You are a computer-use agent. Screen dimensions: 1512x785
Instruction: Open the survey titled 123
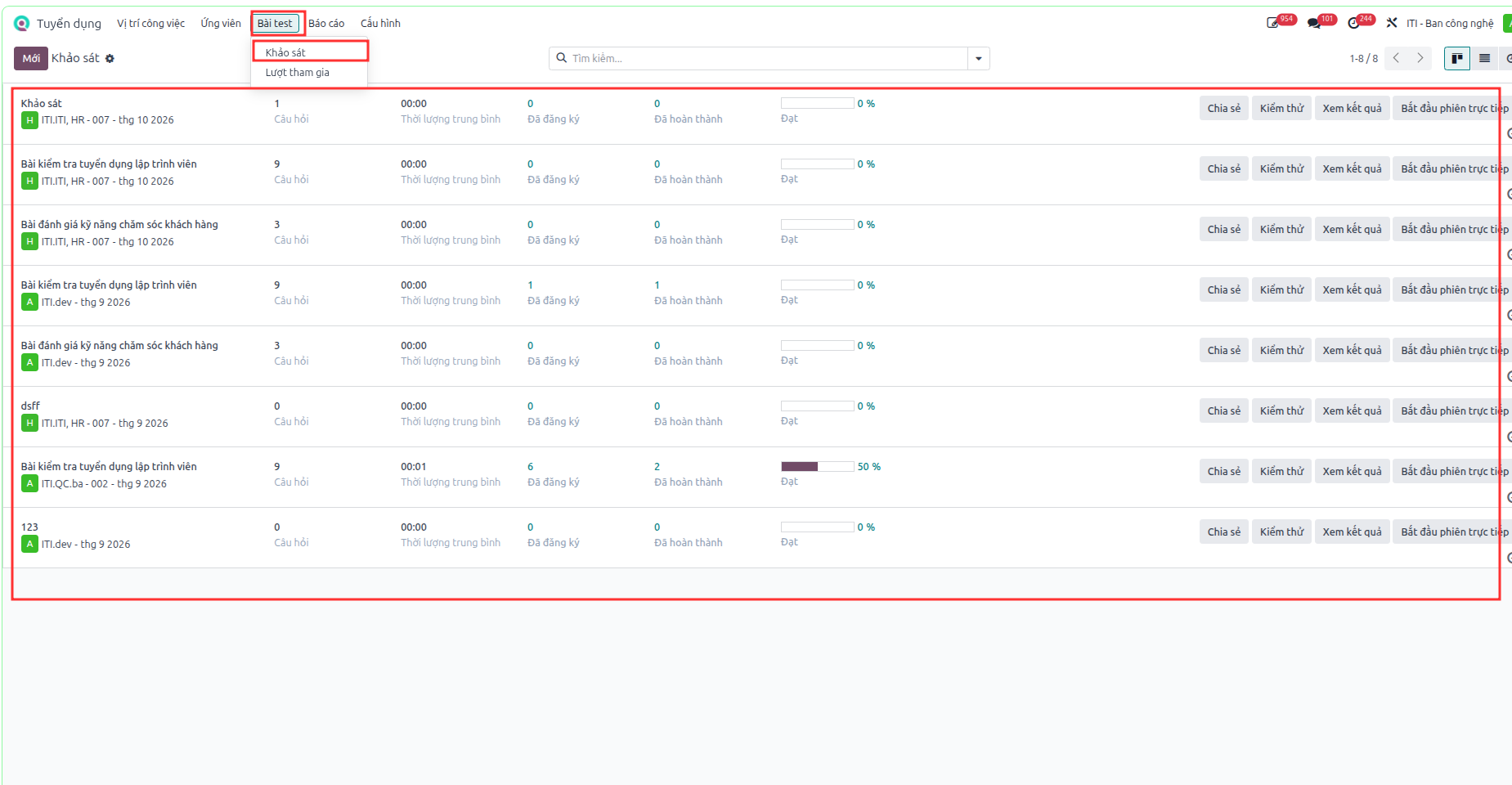point(29,527)
